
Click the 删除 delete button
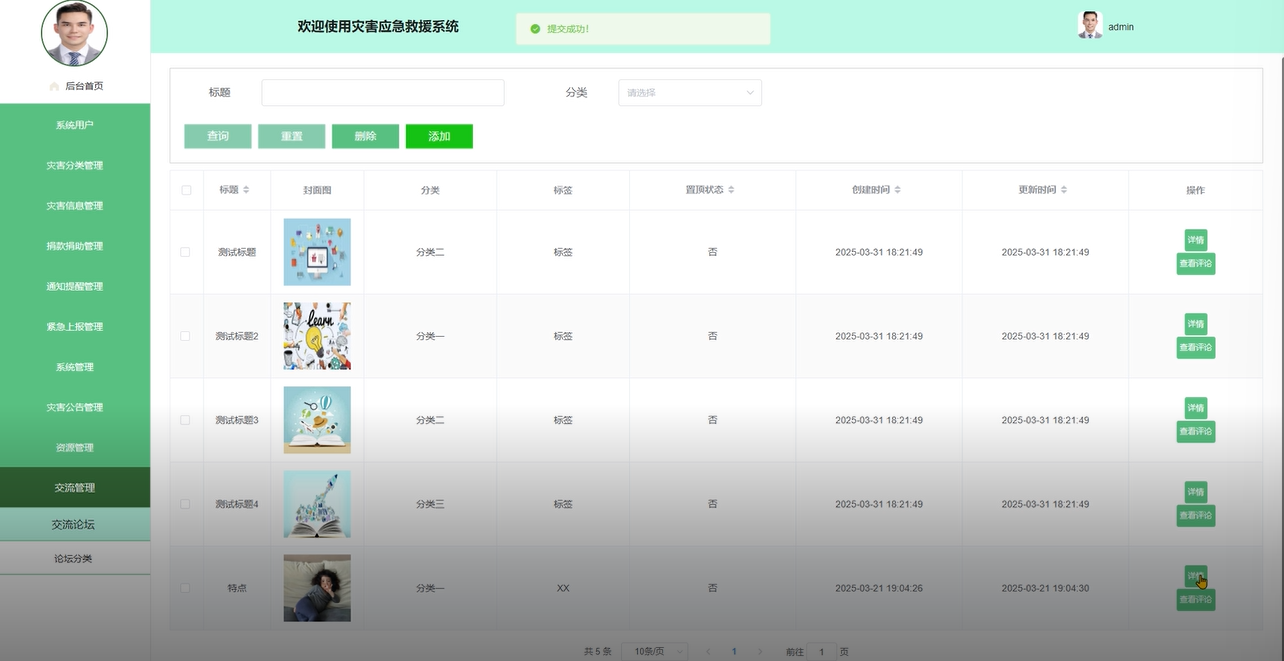tap(365, 136)
